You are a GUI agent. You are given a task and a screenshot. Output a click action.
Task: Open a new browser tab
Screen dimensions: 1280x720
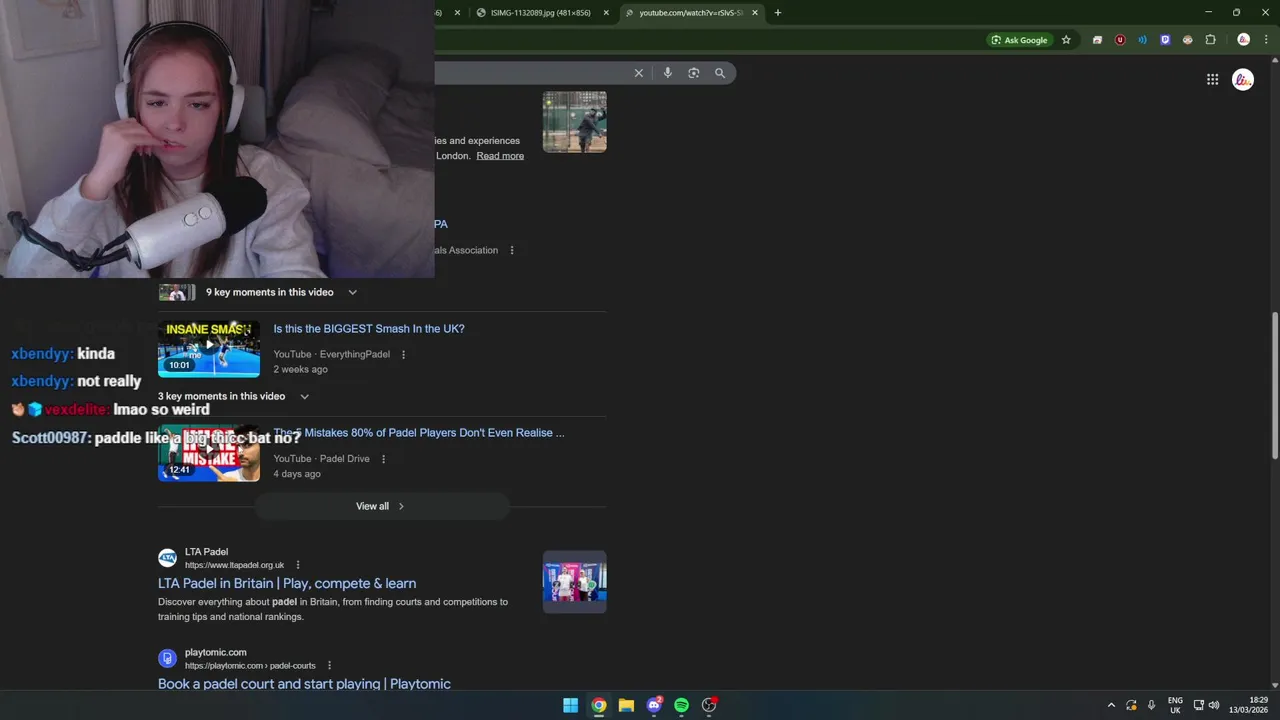click(777, 13)
